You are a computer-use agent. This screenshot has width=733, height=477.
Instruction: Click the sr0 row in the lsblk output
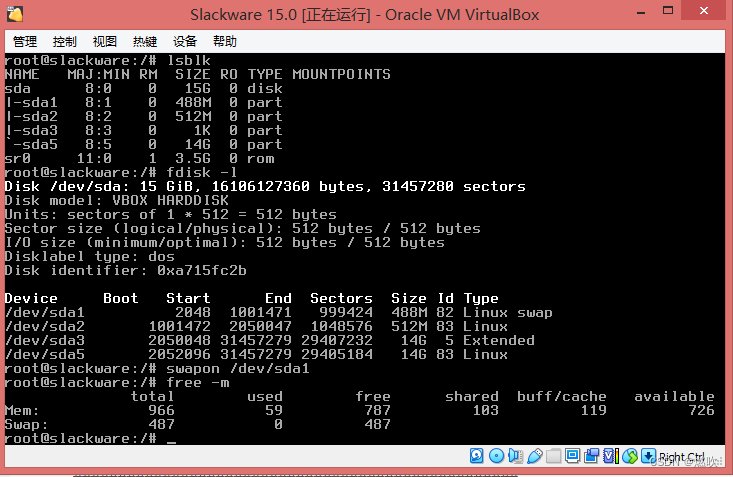pos(140,159)
